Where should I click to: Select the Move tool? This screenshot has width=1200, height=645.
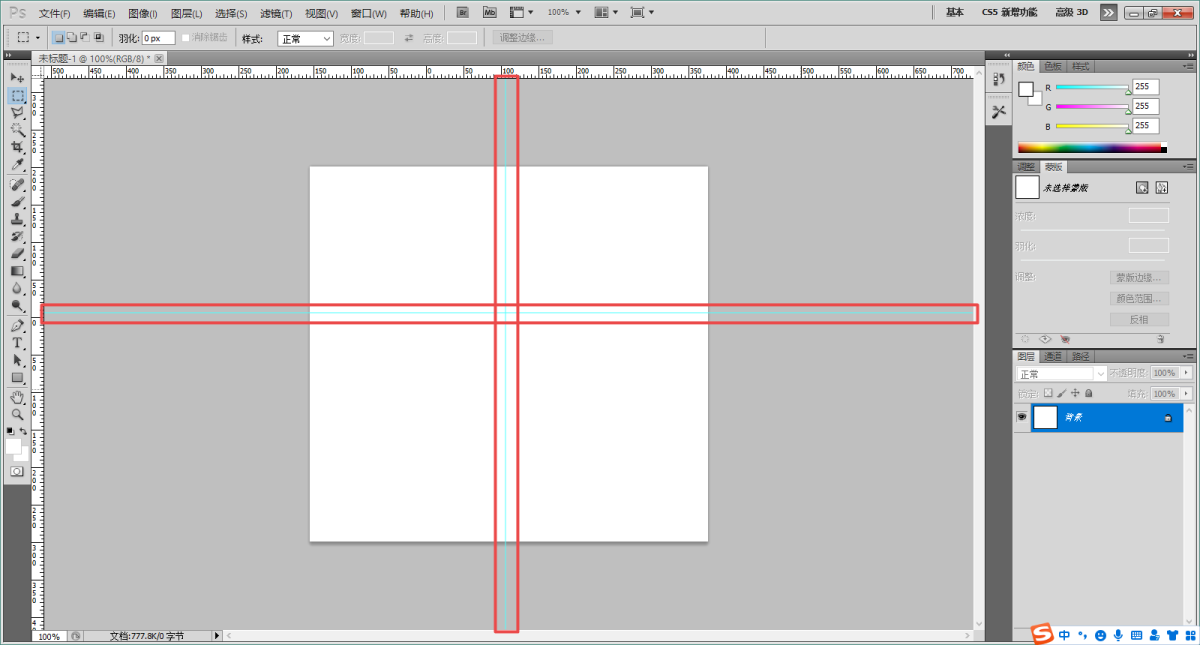coord(17,78)
